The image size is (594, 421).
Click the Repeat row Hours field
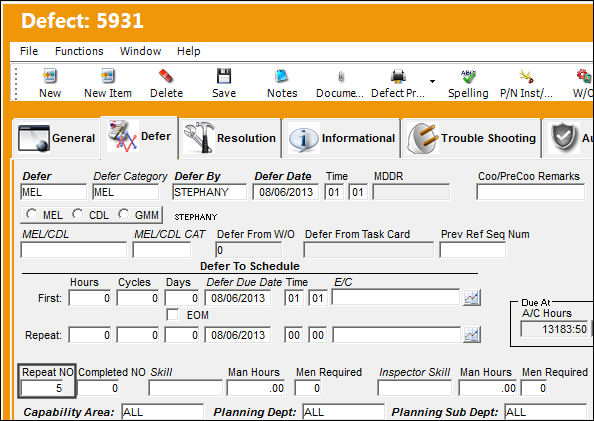coord(90,335)
